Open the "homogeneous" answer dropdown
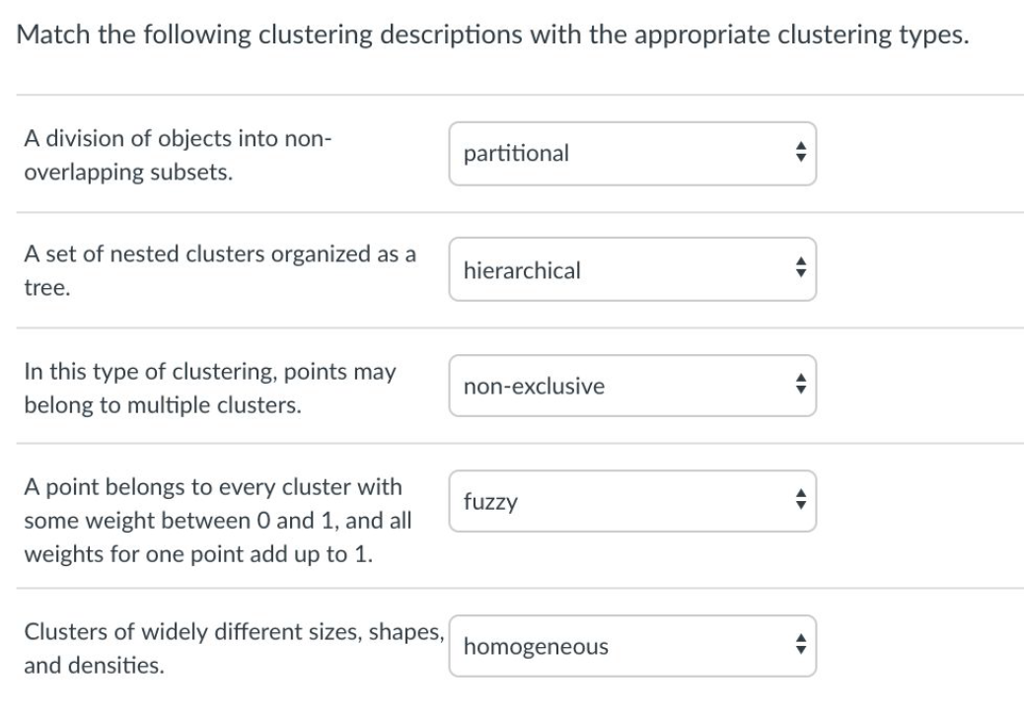The height and width of the screenshot is (718, 1024). point(633,646)
